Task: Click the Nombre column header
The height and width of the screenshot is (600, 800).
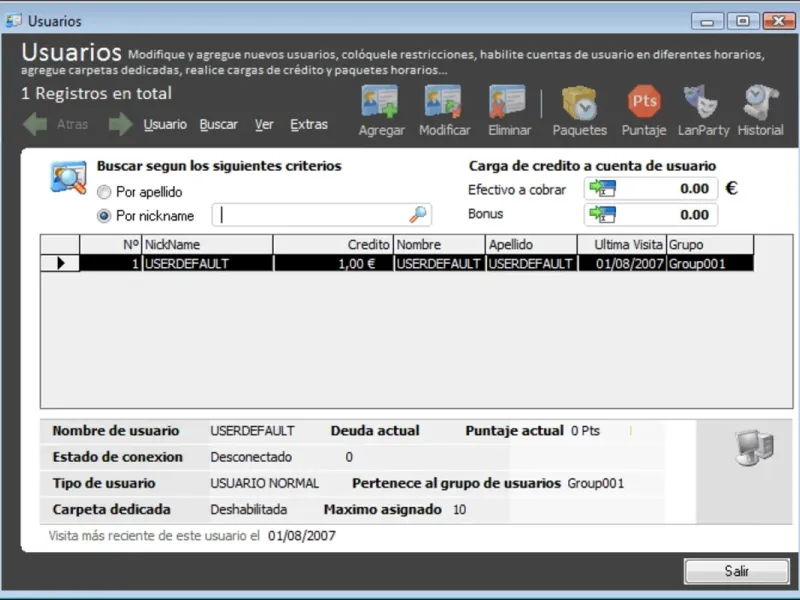Action: pyautogui.click(x=440, y=244)
